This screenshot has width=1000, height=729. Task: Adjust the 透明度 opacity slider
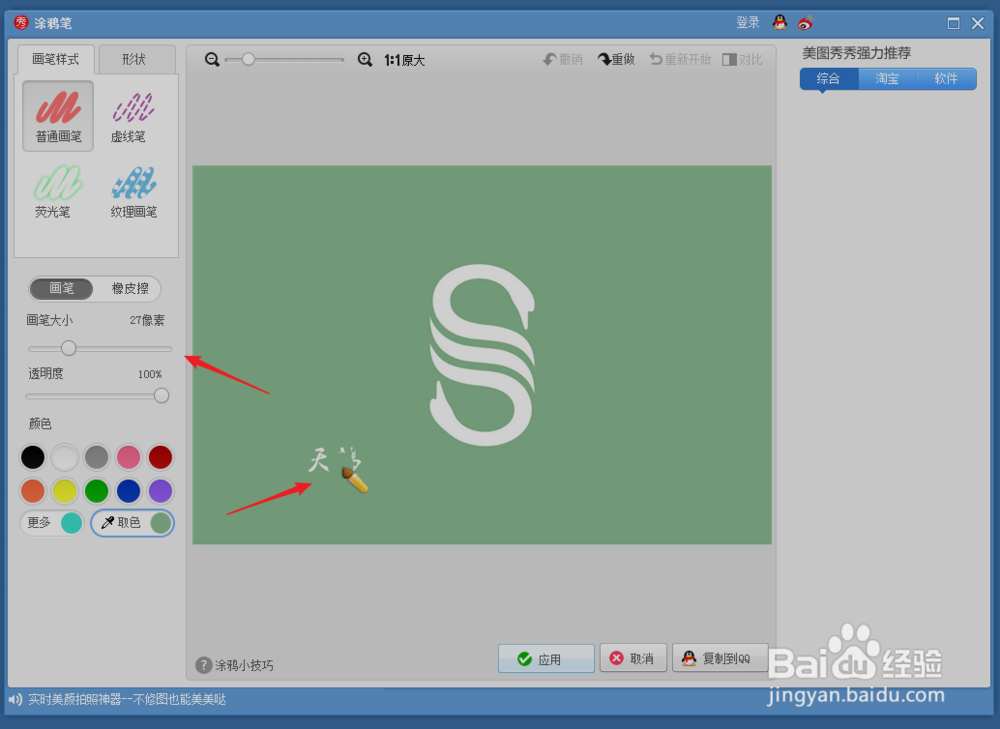click(x=161, y=395)
